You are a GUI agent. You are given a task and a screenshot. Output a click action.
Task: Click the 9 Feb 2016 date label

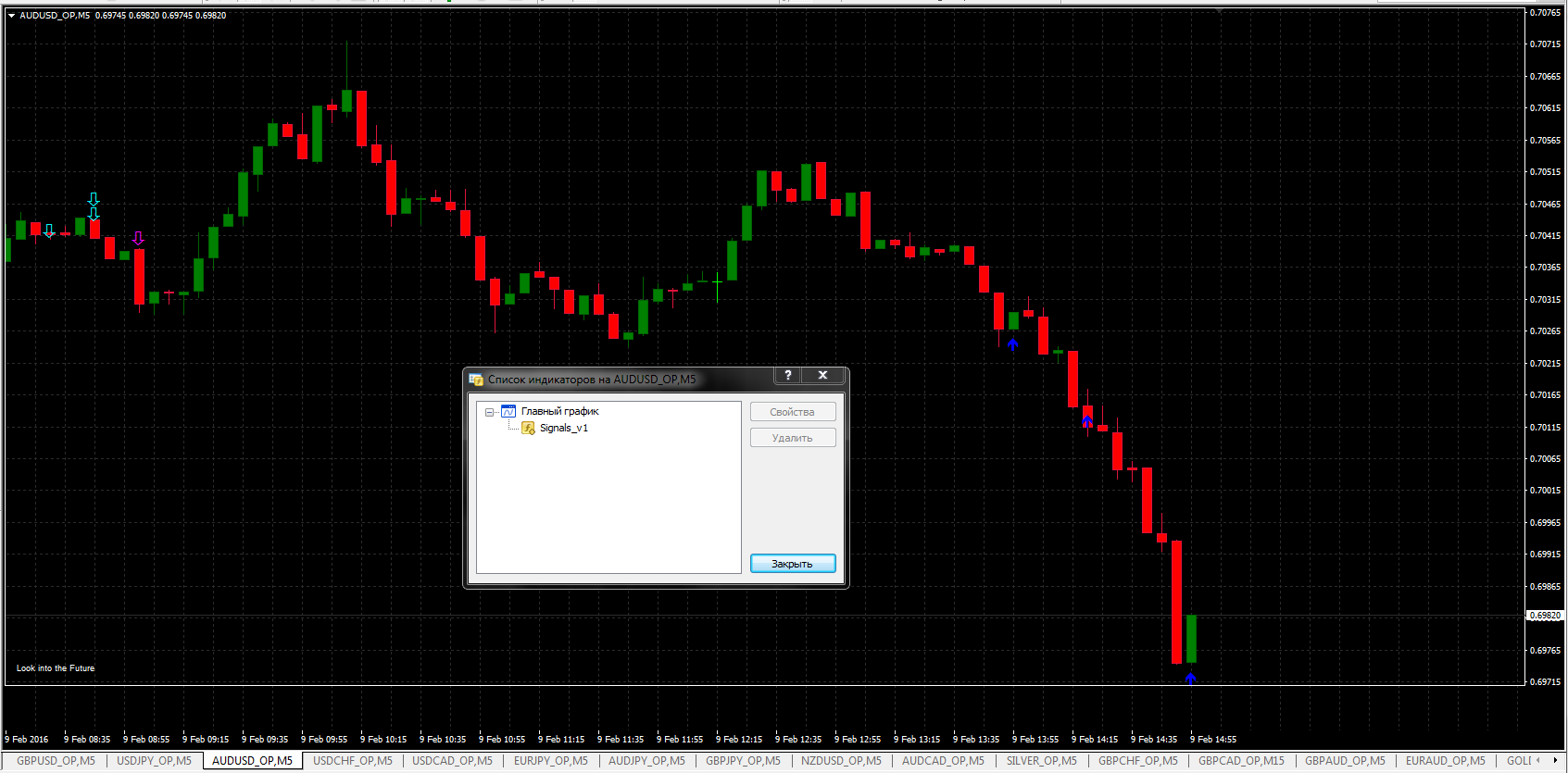(x=27, y=740)
